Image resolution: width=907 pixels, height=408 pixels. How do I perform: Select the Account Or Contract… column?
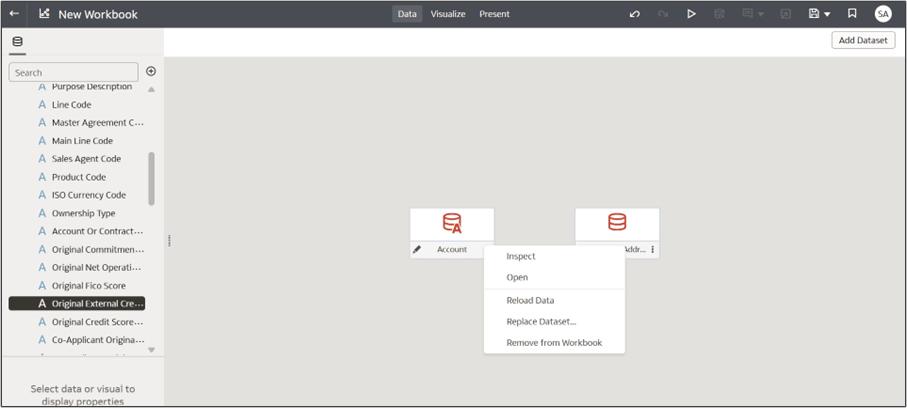click(x=98, y=231)
